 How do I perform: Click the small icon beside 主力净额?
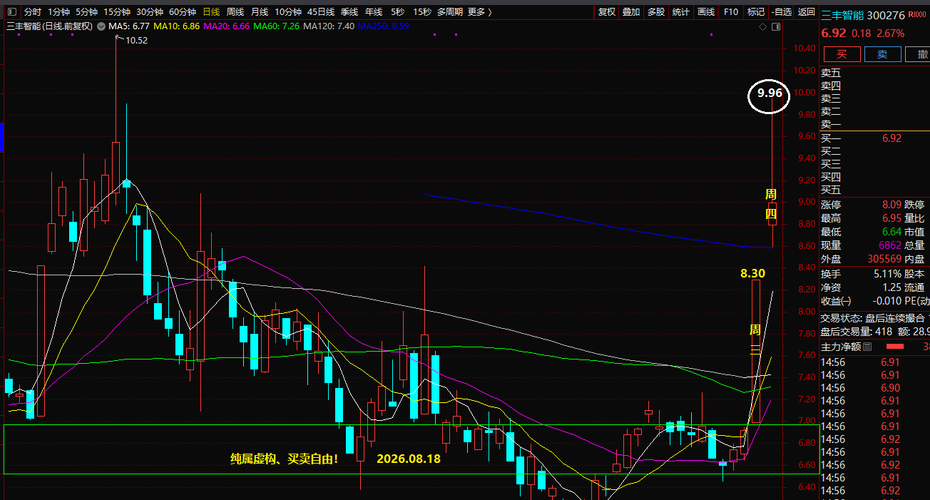pos(867,346)
